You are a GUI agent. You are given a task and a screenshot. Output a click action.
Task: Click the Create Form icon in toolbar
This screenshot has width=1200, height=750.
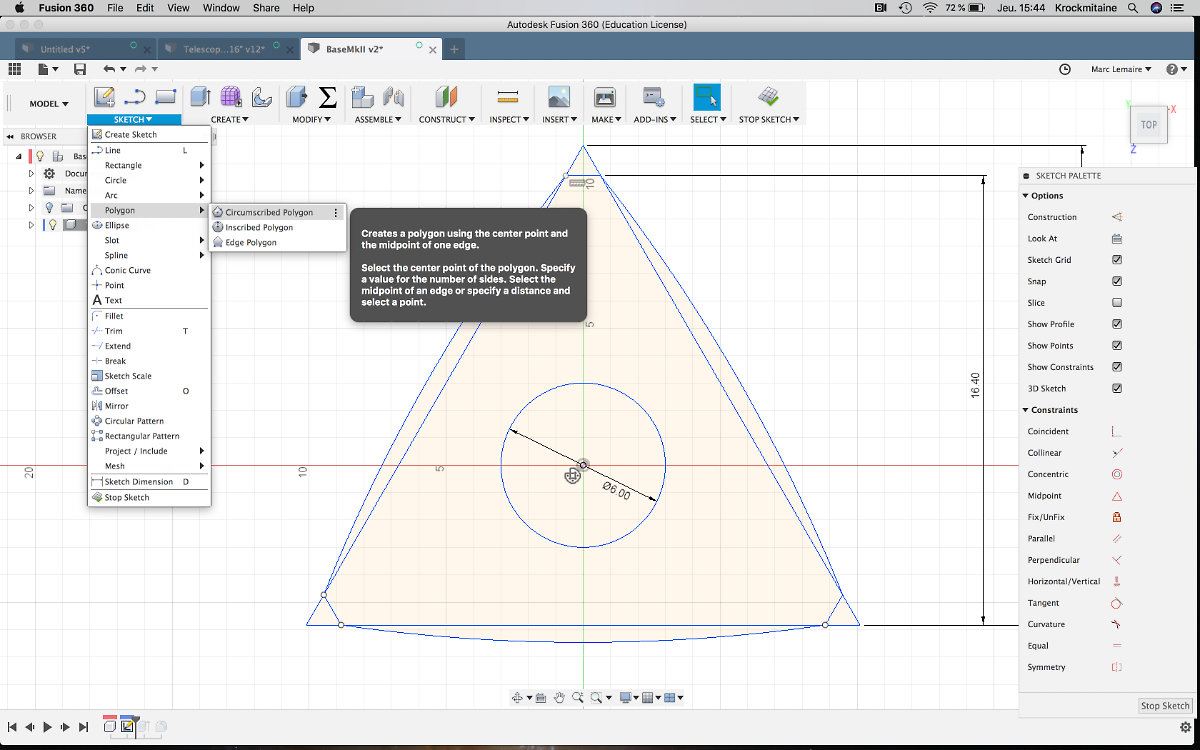click(231, 97)
